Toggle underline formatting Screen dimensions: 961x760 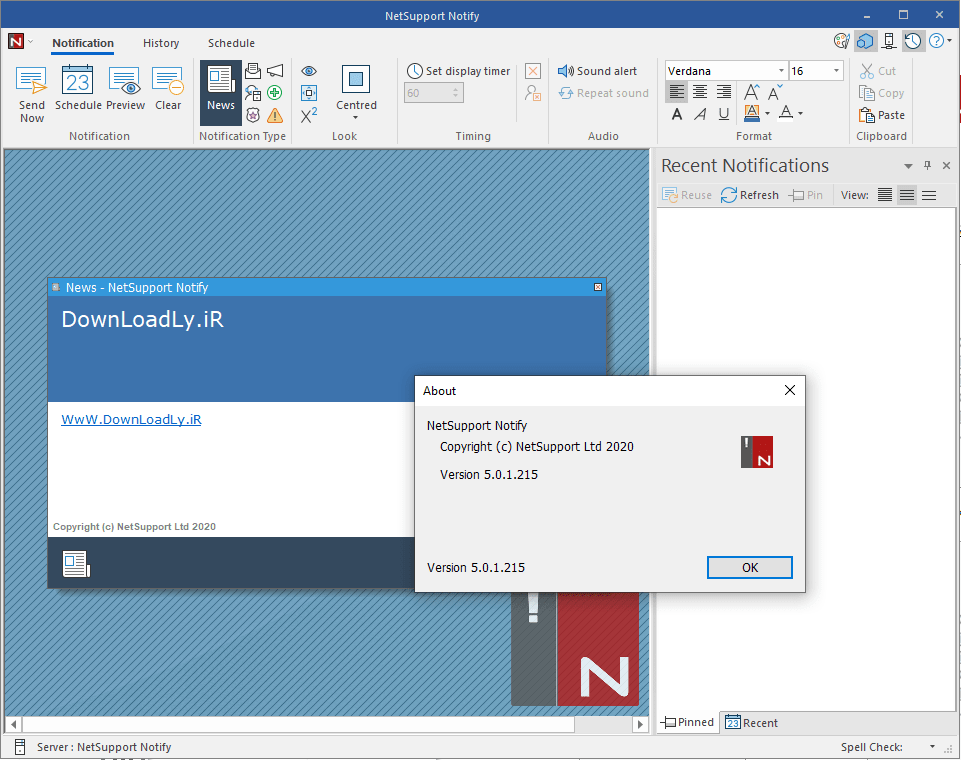point(723,115)
